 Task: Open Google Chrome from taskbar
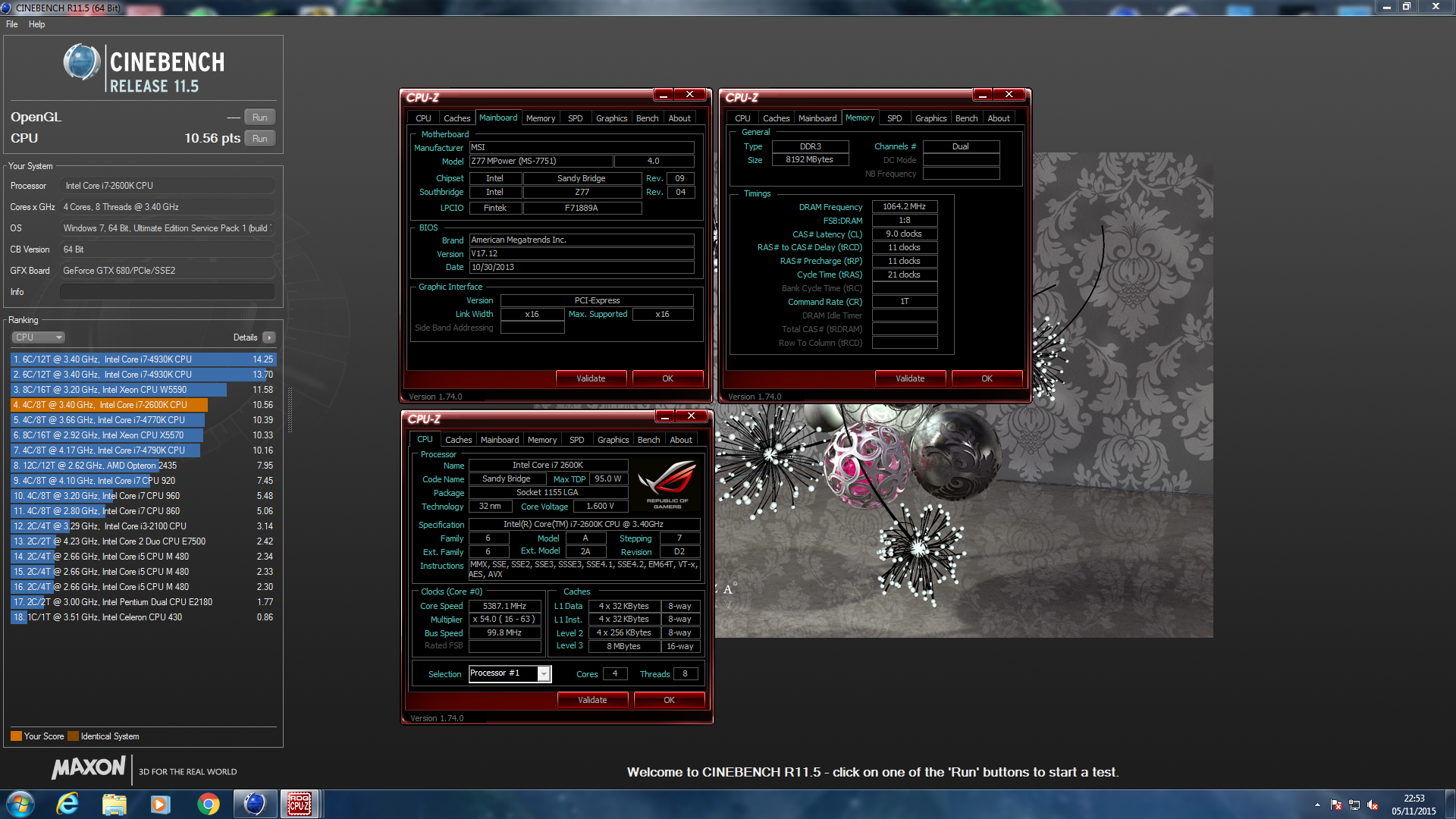point(208,804)
